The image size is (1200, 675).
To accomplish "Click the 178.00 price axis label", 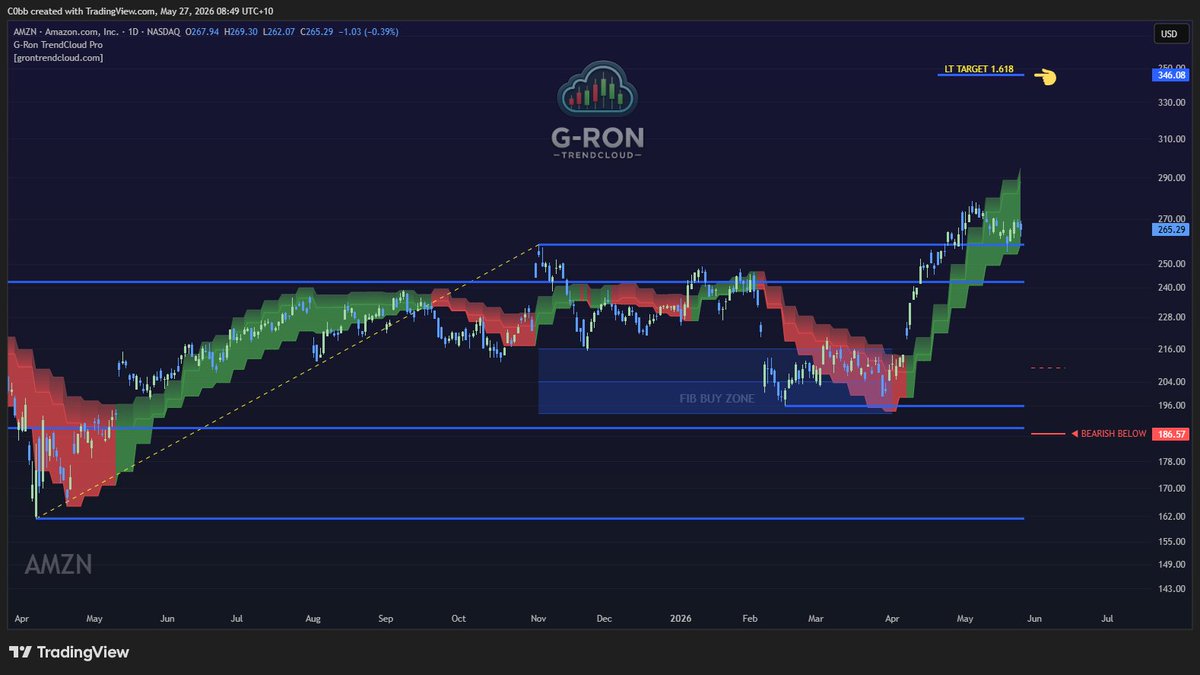I will 1172,462.
